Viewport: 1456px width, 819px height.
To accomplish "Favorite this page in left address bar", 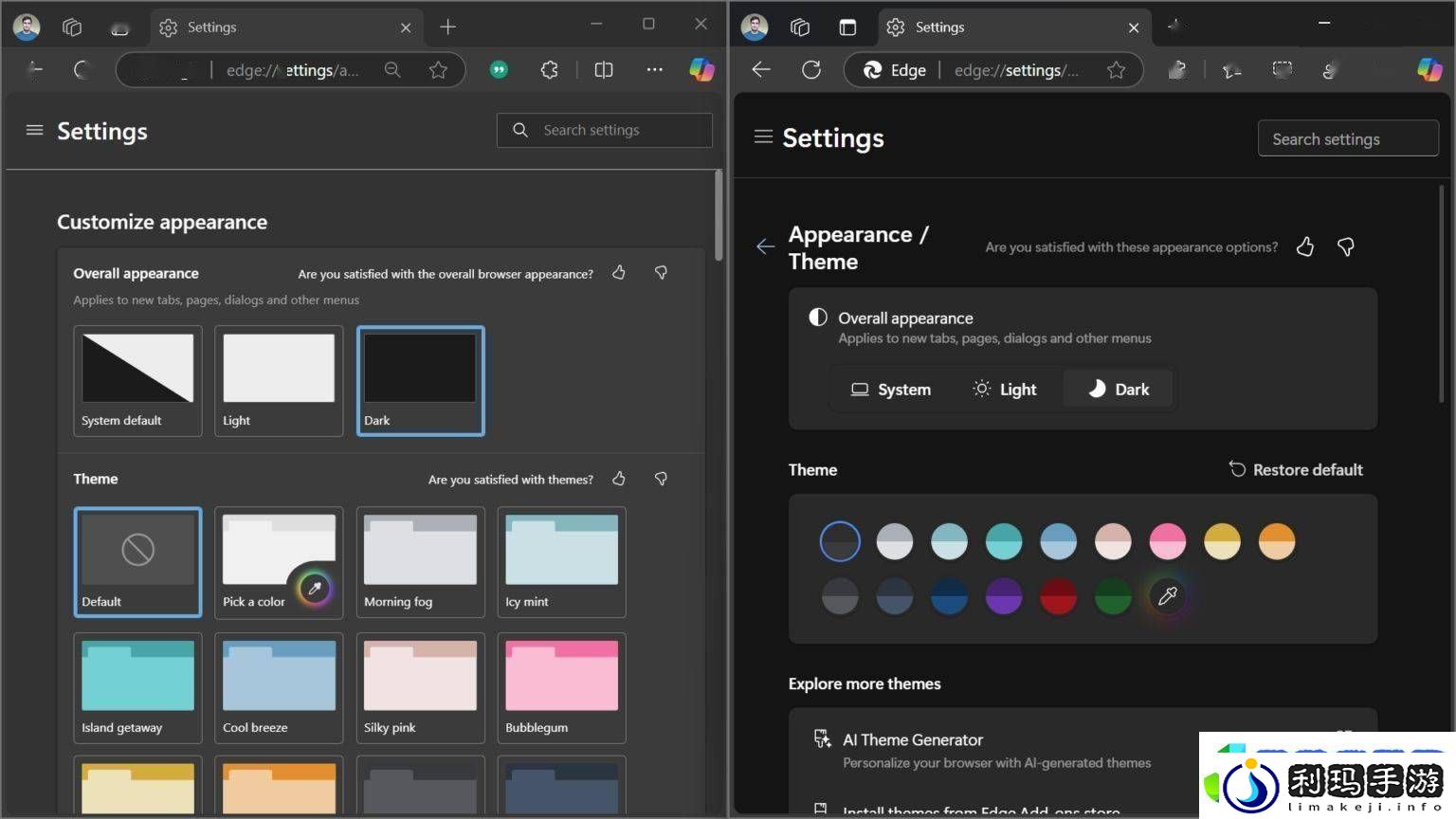I will coord(438,69).
